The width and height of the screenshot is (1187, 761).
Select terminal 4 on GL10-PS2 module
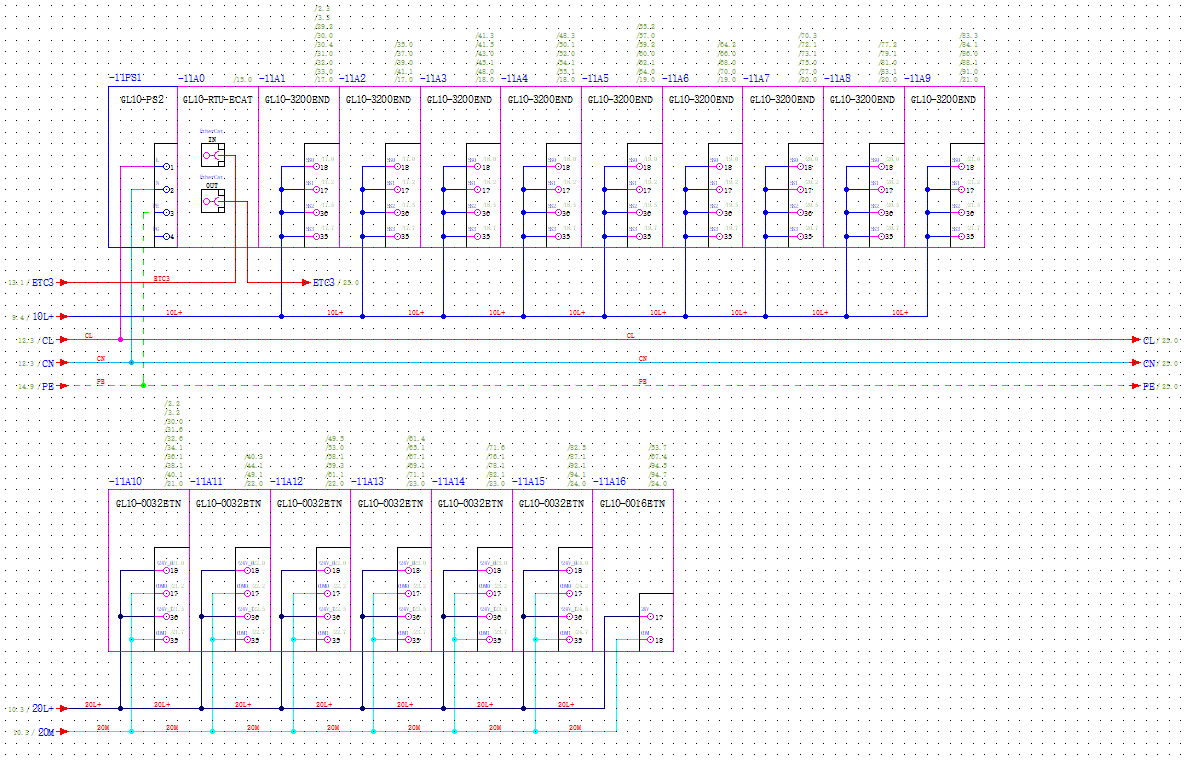point(167,237)
